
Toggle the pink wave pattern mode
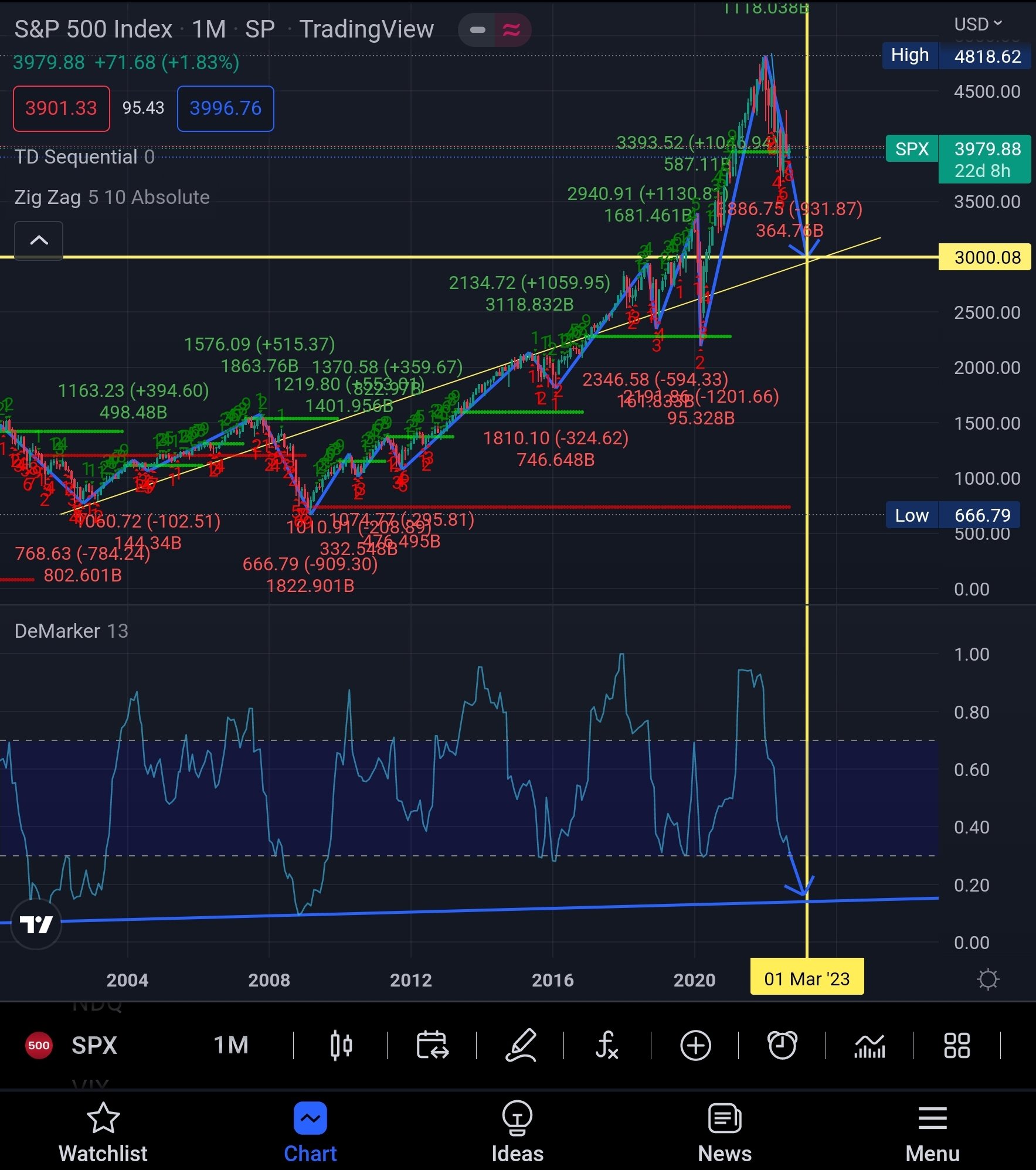[x=509, y=29]
